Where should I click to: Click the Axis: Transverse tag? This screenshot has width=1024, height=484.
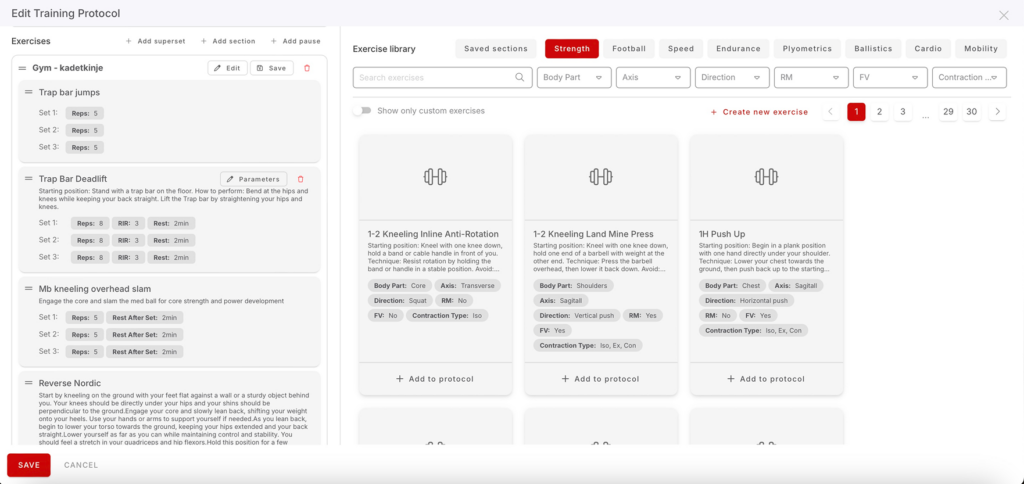coord(468,285)
